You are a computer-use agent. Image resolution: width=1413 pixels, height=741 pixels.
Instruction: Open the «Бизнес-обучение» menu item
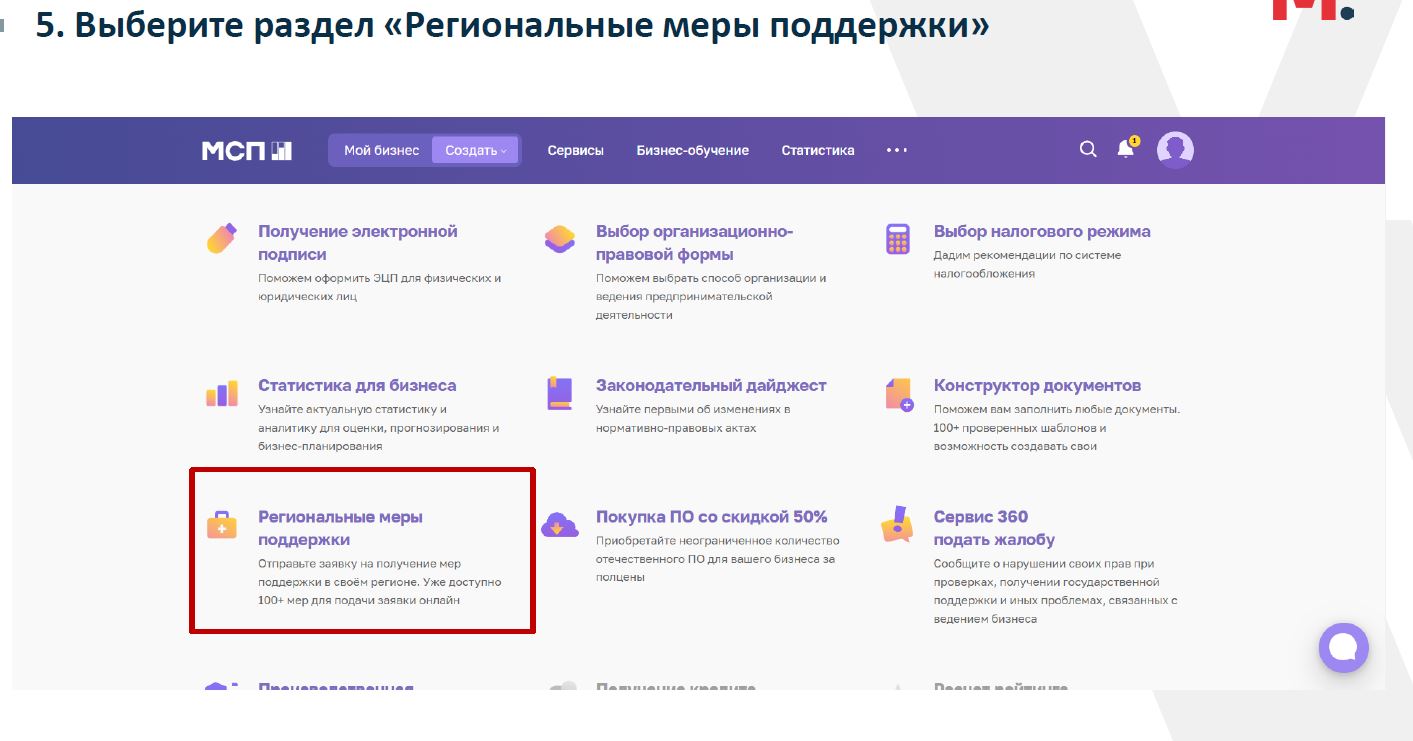692,151
